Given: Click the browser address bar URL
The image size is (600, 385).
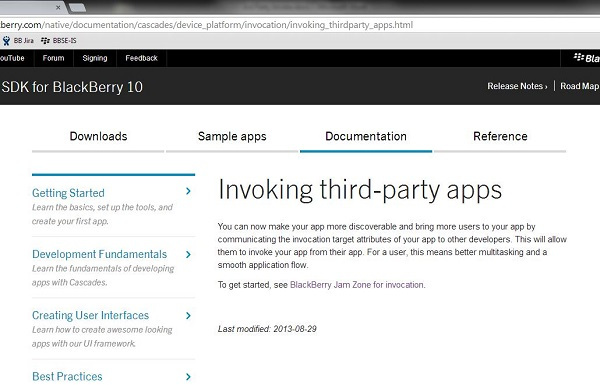Looking at the screenshot, I should (x=207, y=25).
